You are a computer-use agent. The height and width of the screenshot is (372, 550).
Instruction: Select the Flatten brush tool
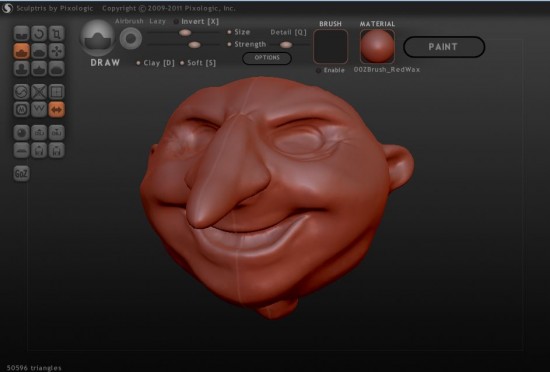[x=39, y=51]
